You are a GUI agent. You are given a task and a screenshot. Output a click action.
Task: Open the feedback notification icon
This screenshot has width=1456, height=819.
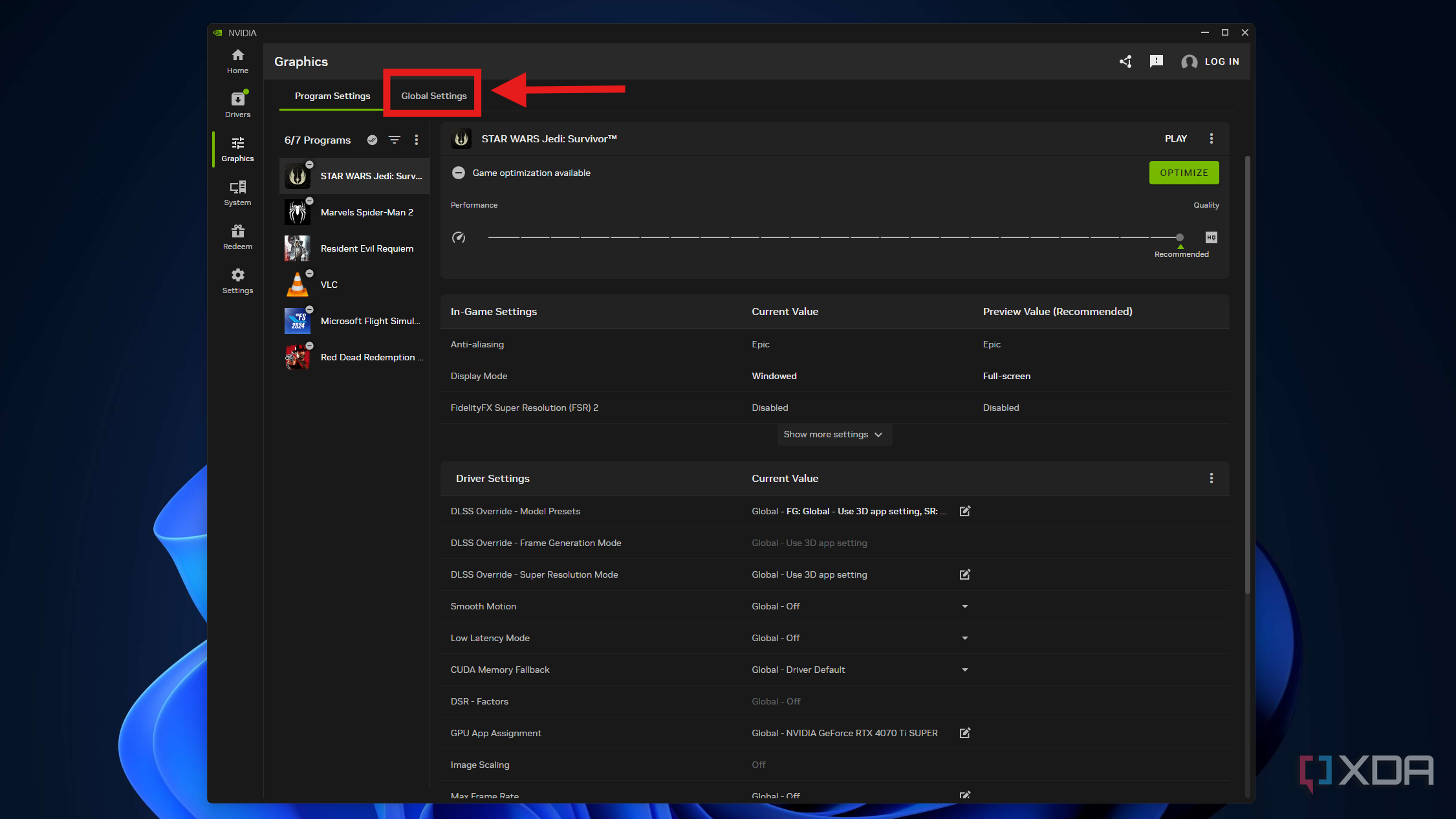coord(1157,61)
